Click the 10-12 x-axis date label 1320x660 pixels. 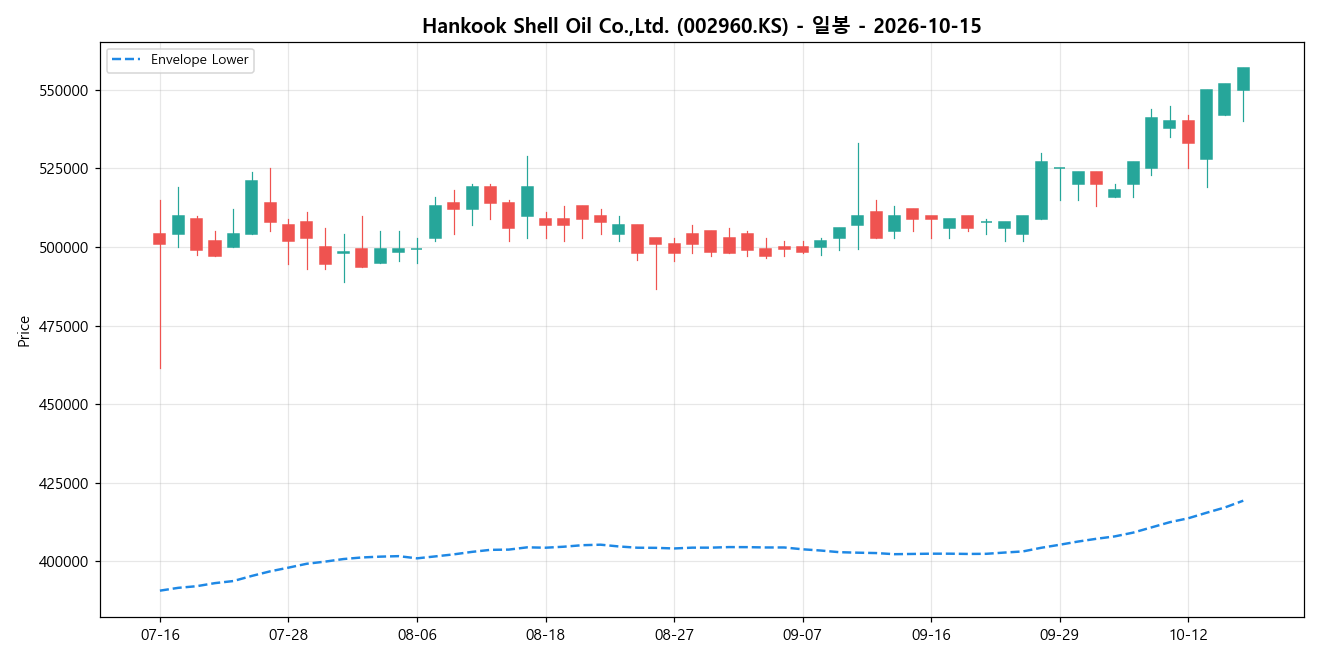point(1188,635)
